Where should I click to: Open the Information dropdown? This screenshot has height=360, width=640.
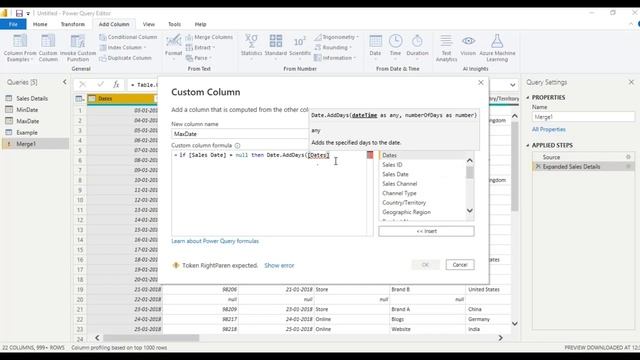[x=335, y=58]
